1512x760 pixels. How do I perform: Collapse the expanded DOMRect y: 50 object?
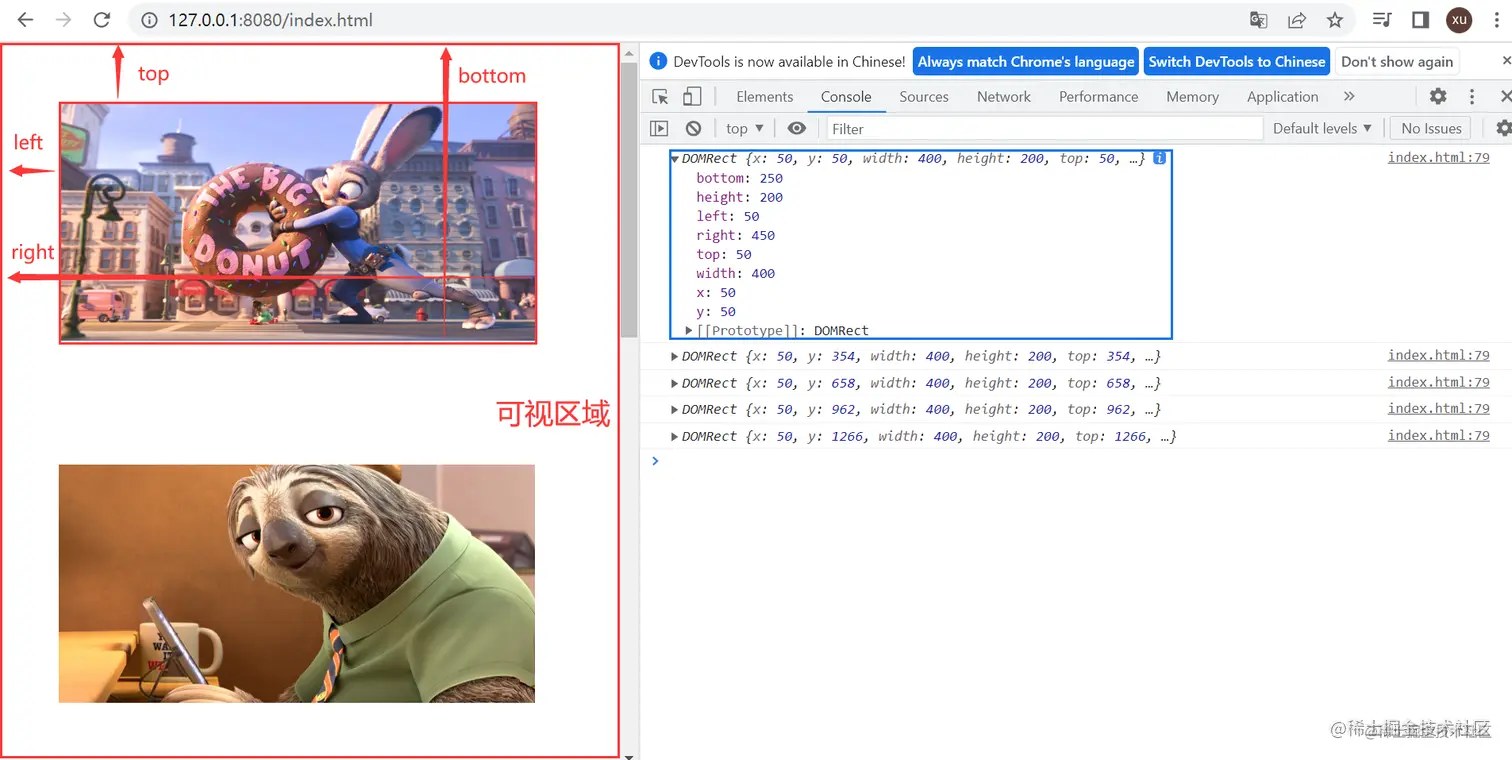point(675,159)
